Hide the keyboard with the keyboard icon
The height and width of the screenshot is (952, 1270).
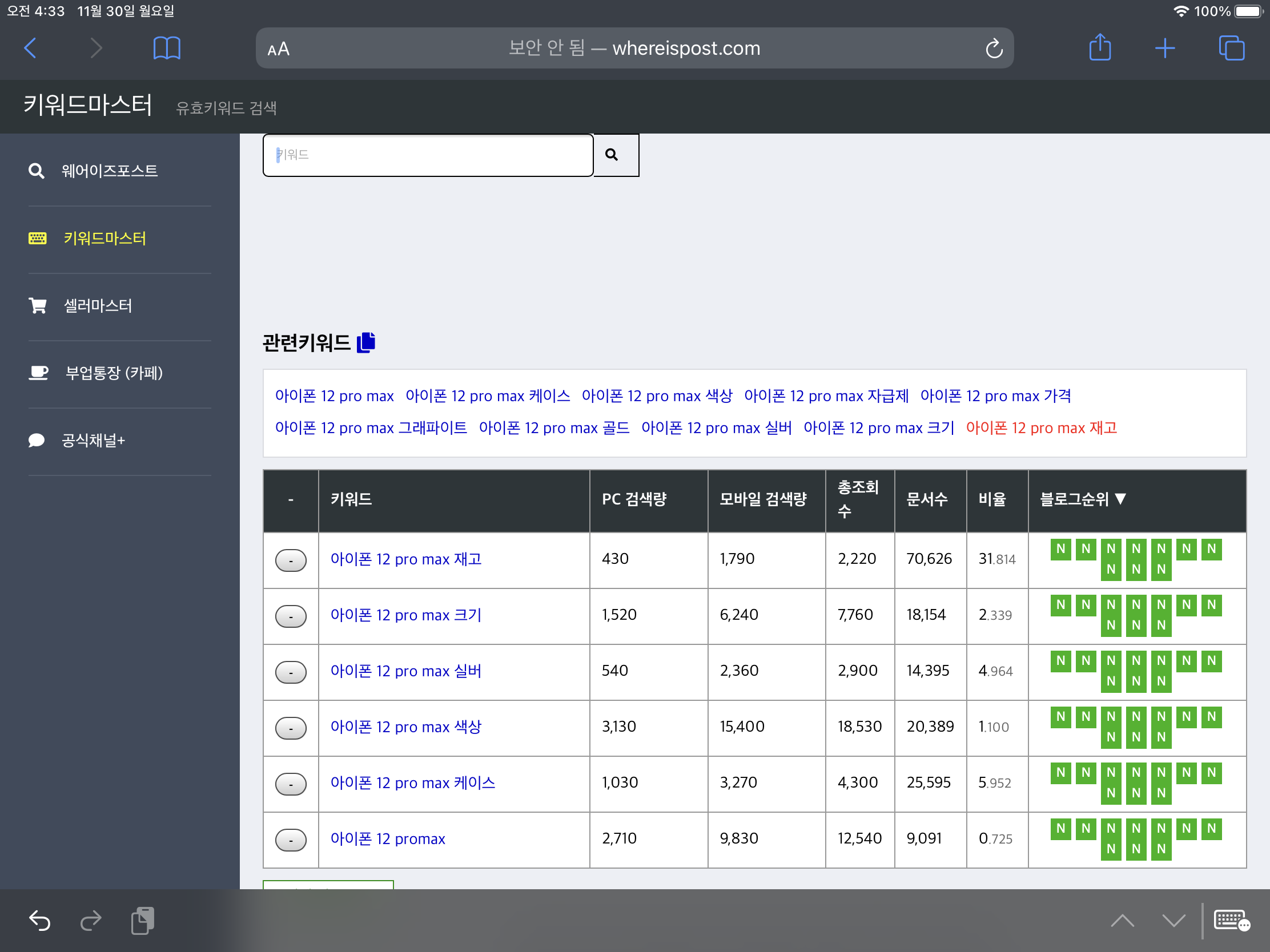(x=1231, y=921)
